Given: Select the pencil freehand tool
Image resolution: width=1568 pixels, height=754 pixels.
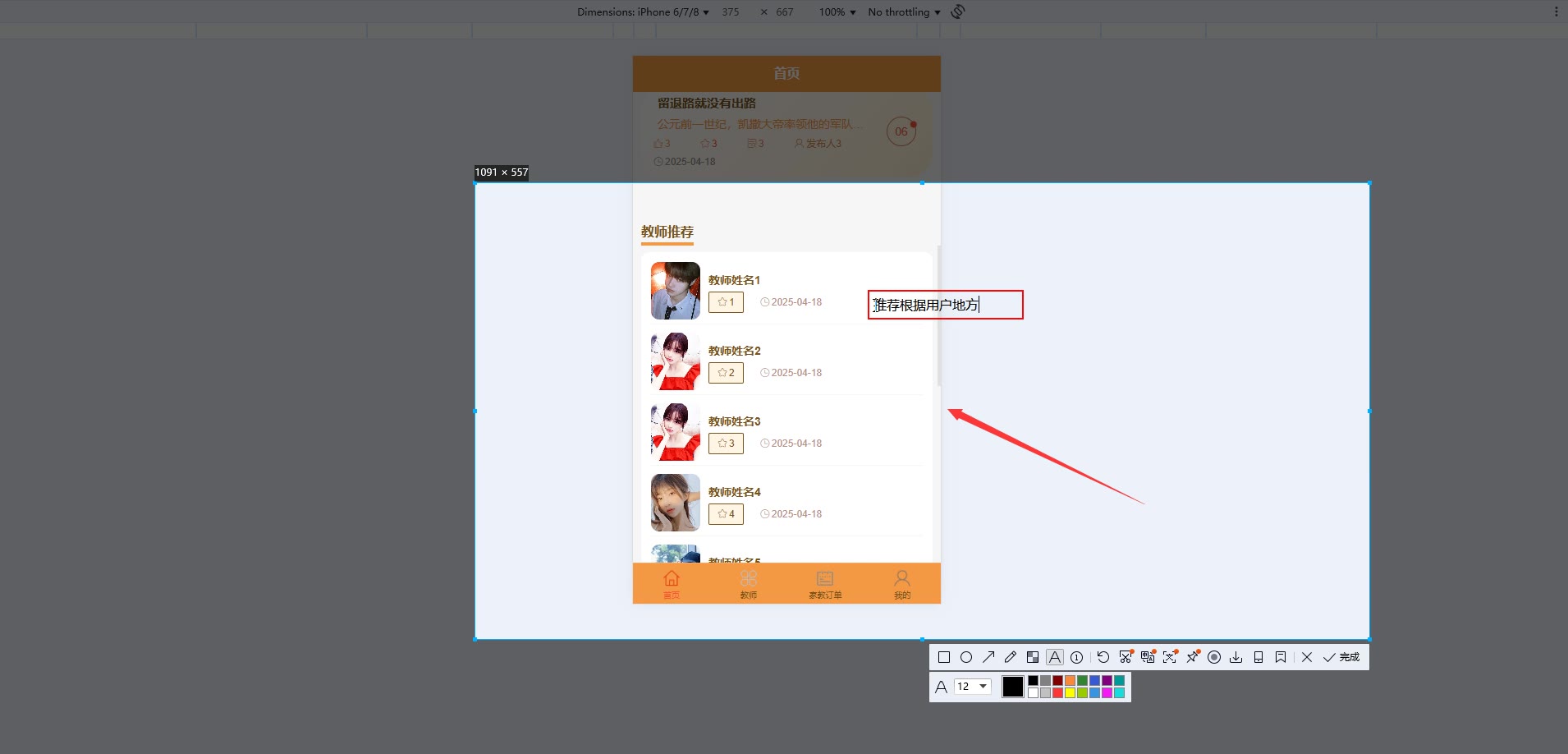Looking at the screenshot, I should [1011, 657].
